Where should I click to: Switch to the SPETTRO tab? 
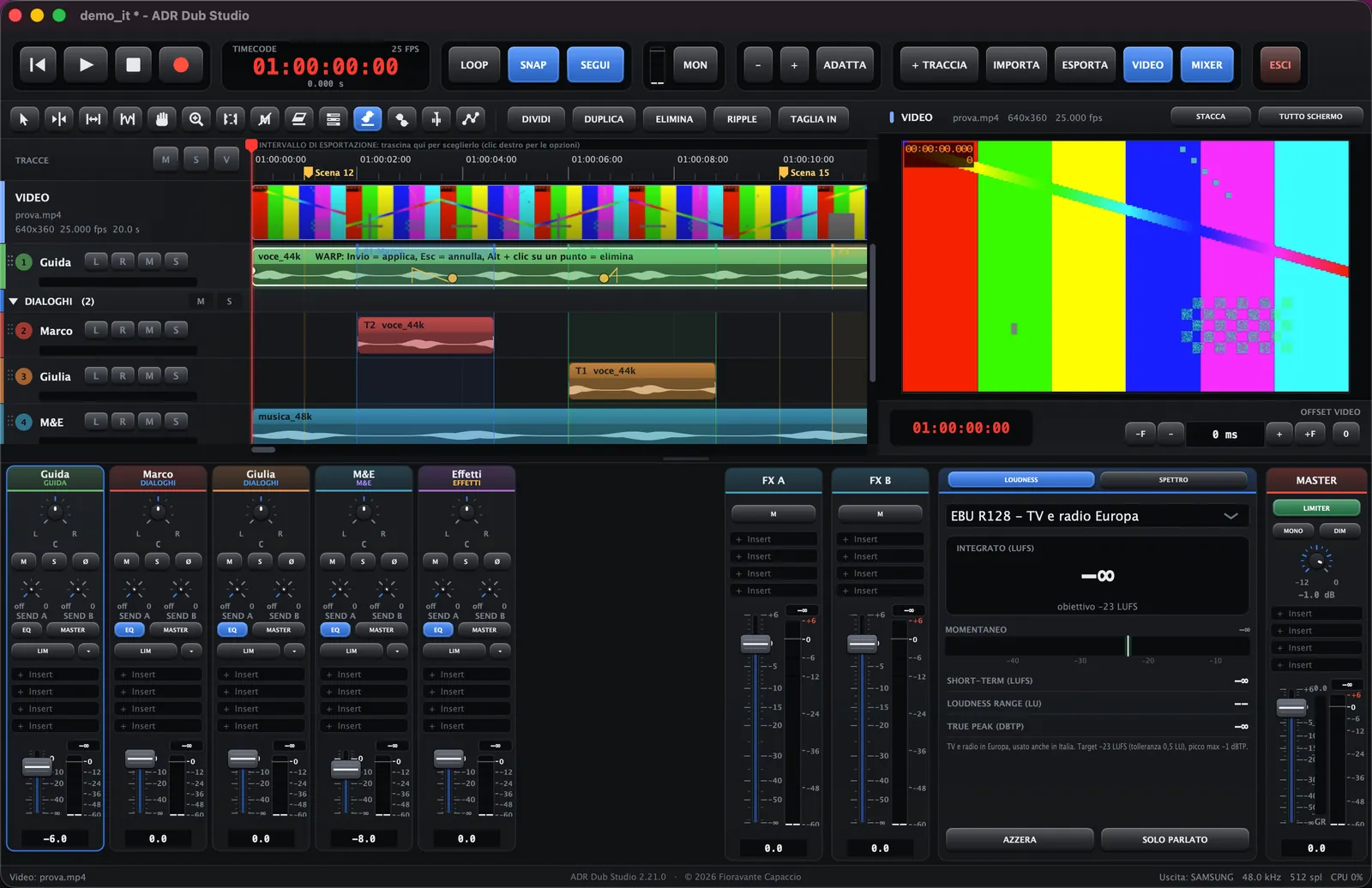(x=1174, y=480)
